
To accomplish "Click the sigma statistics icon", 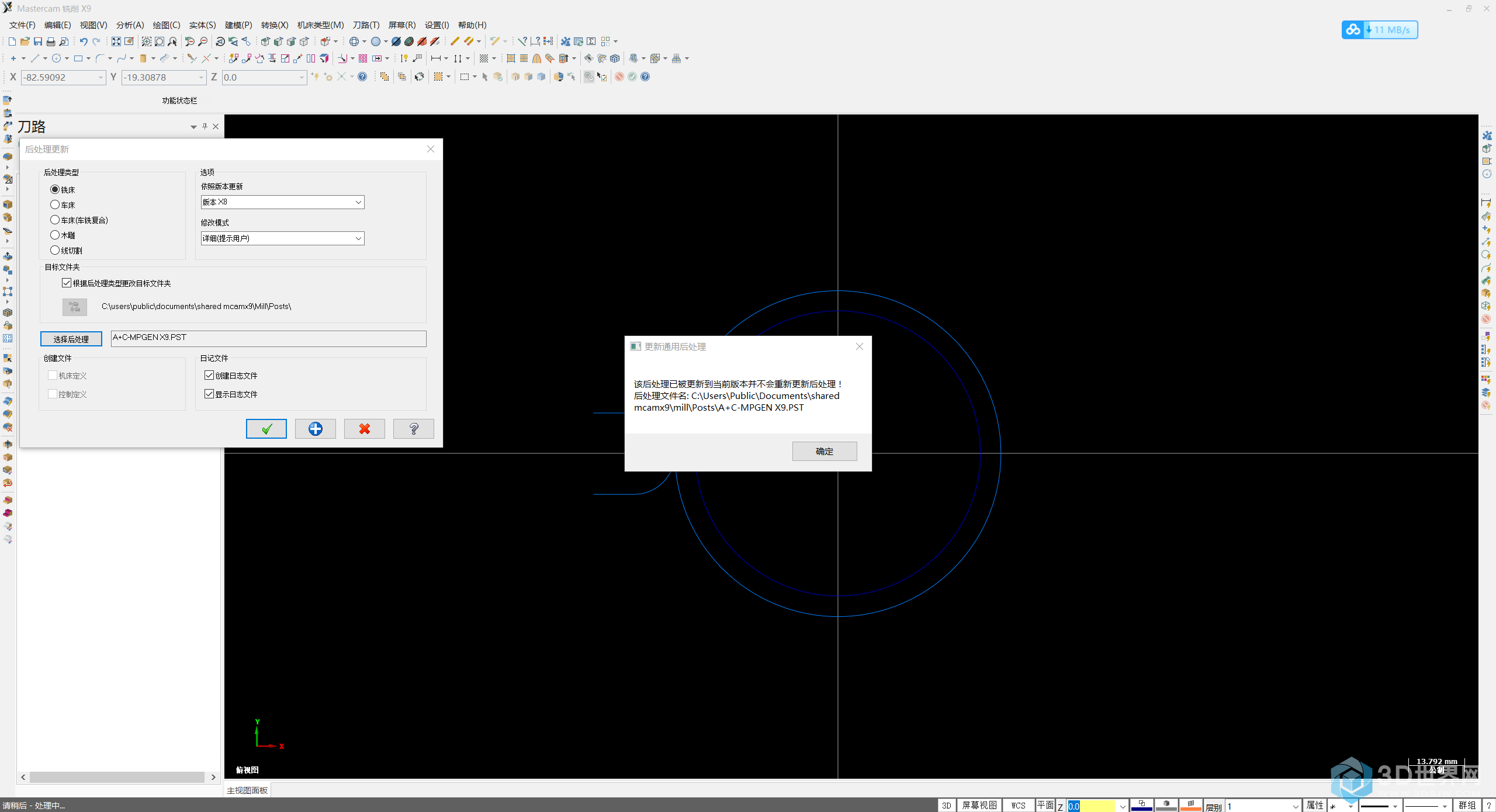I will pyautogui.click(x=591, y=41).
